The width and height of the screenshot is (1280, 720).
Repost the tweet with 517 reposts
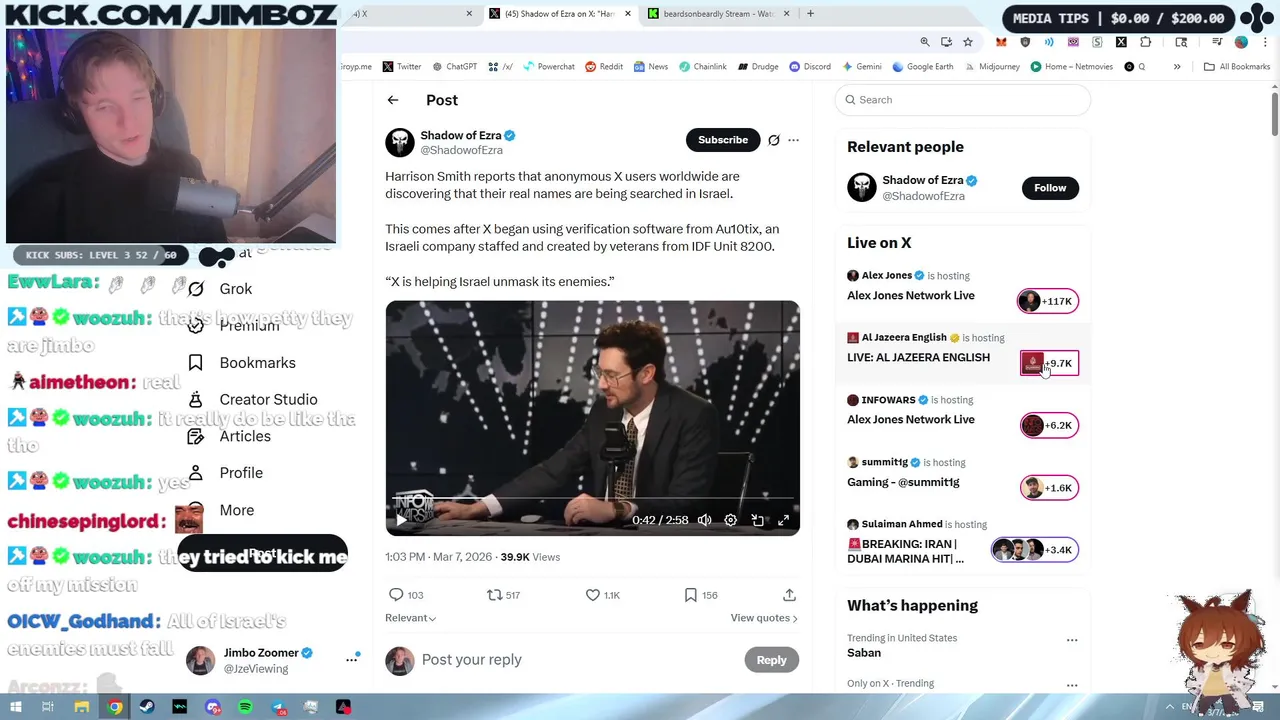pos(503,595)
